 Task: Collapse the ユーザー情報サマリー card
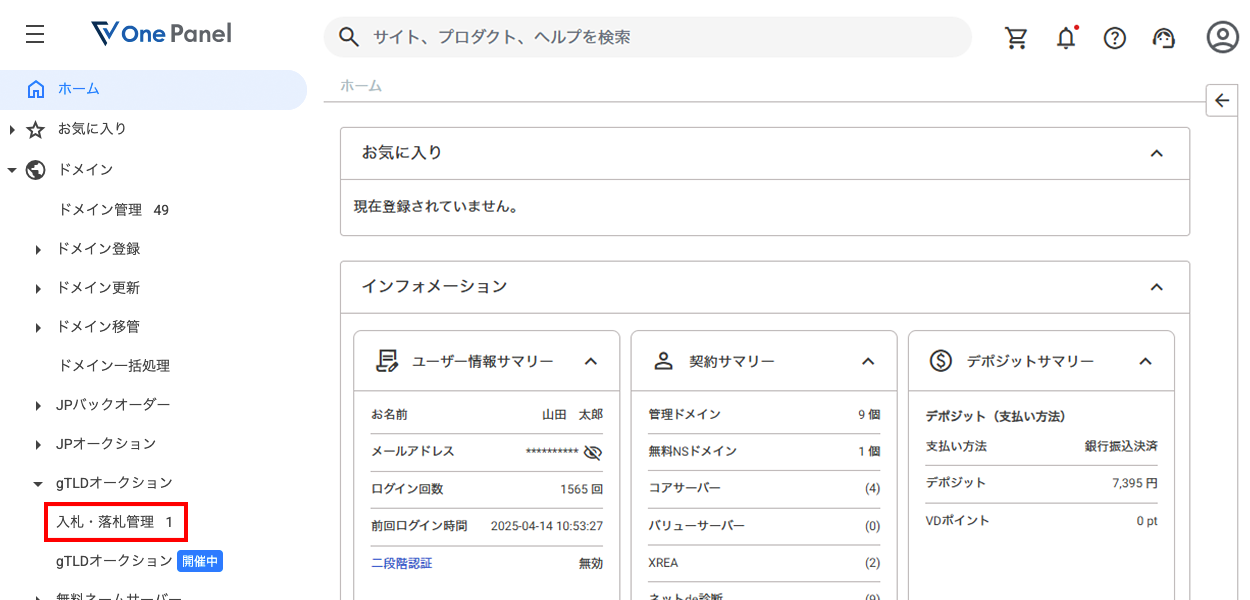click(591, 361)
